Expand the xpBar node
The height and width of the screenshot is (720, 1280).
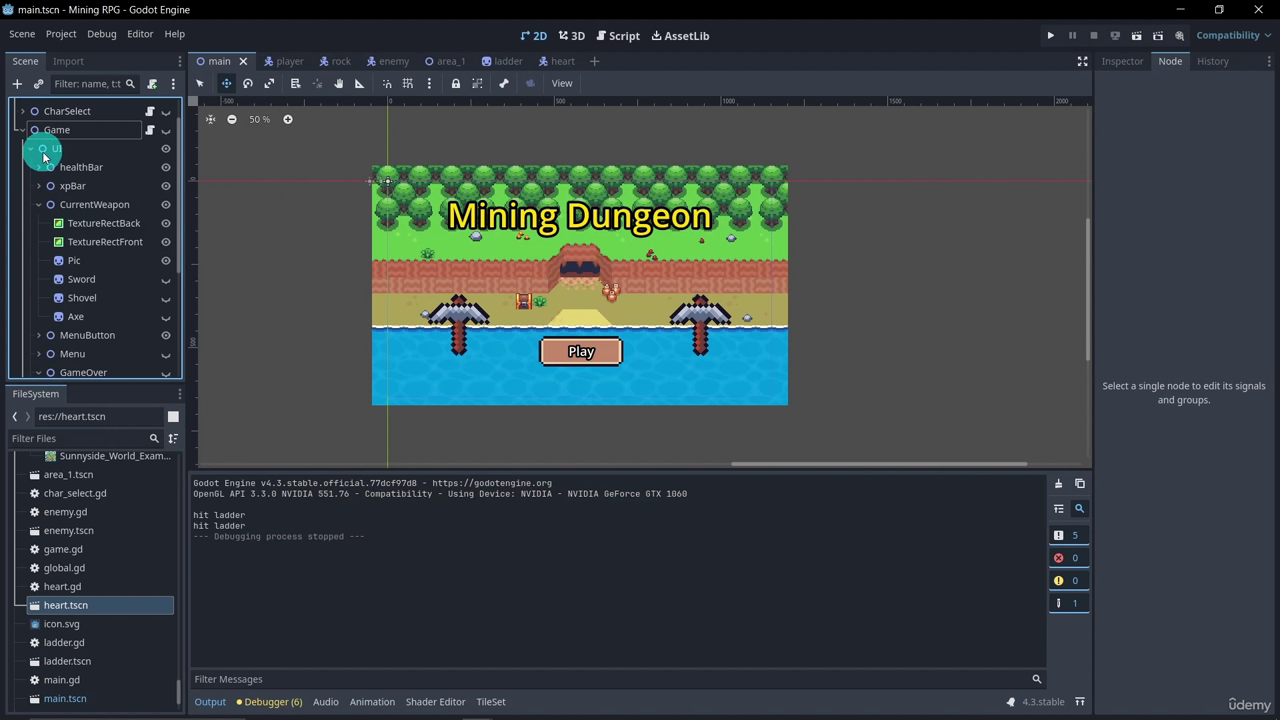pos(39,186)
